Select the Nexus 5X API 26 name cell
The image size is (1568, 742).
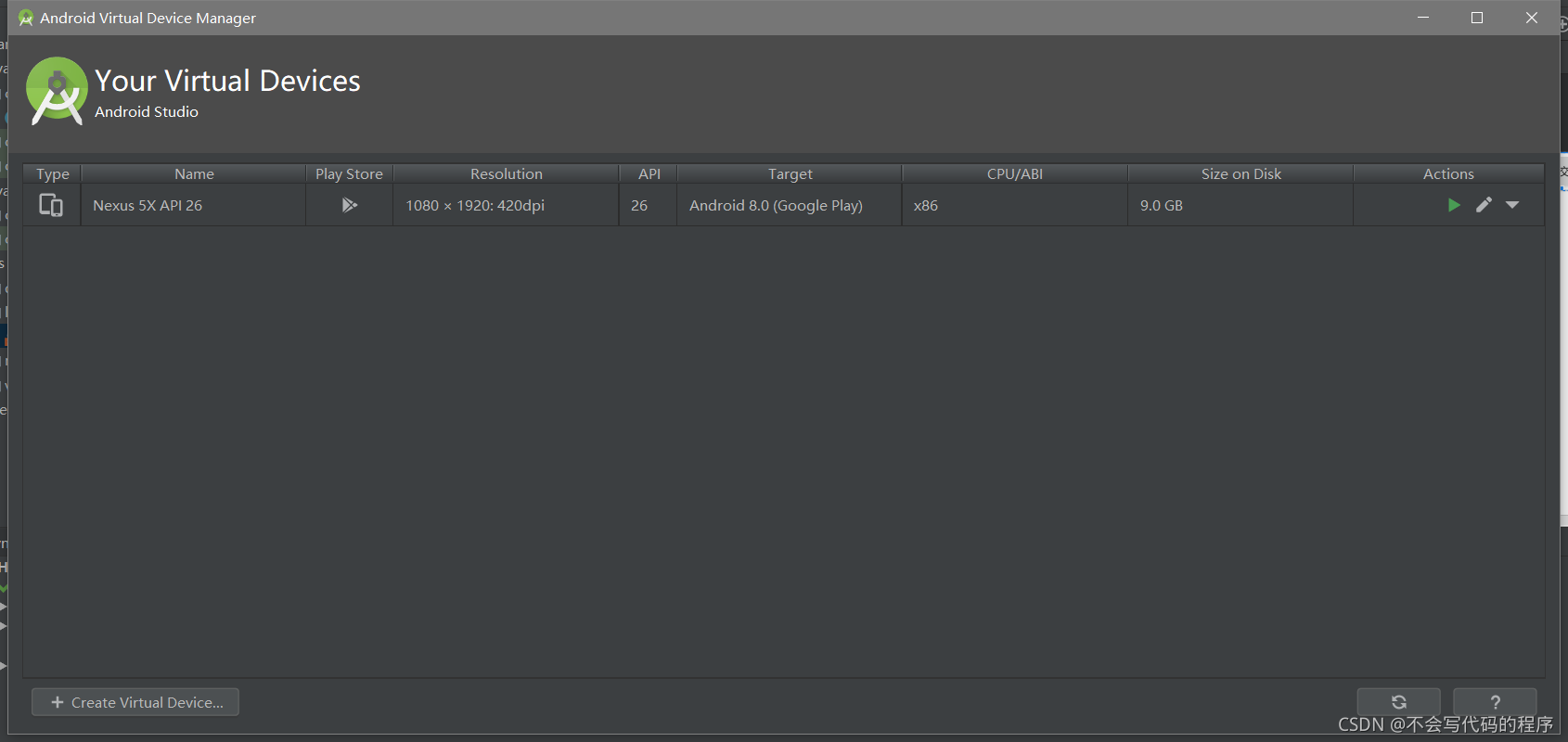click(x=194, y=205)
